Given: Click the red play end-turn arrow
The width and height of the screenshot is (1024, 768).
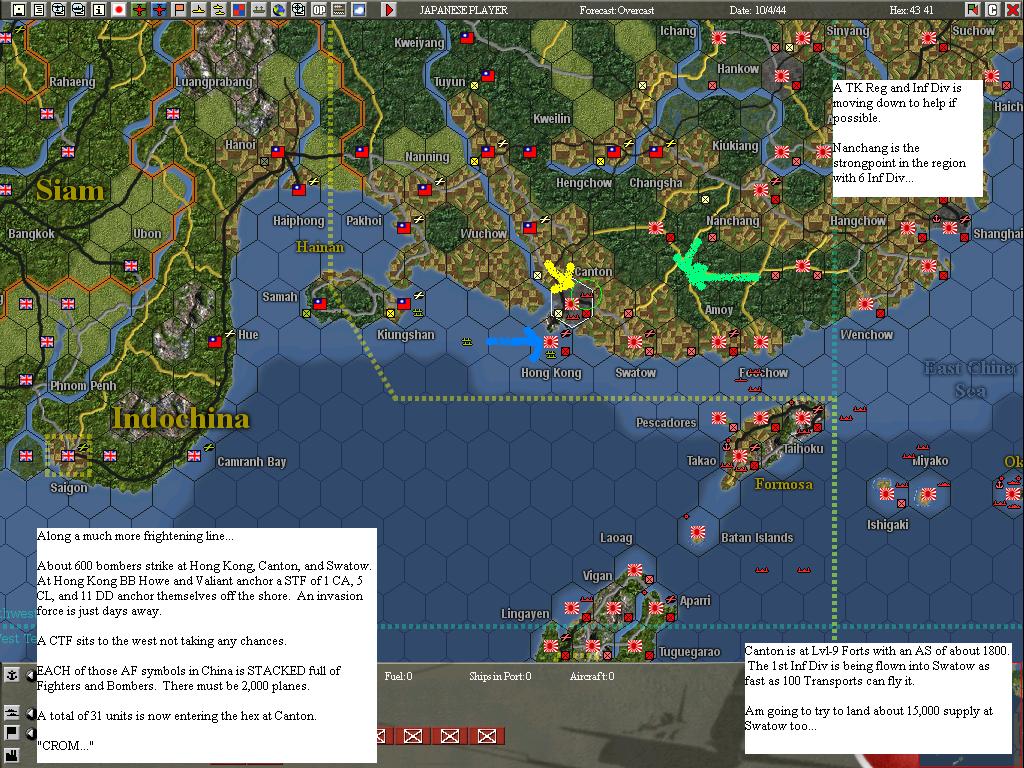Looking at the screenshot, I should coord(389,10).
